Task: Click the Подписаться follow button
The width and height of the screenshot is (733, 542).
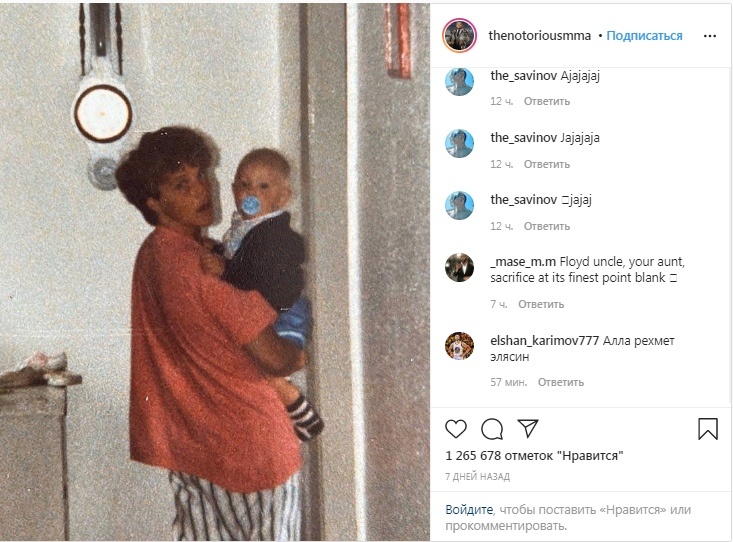Action: [x=644, y=36]
